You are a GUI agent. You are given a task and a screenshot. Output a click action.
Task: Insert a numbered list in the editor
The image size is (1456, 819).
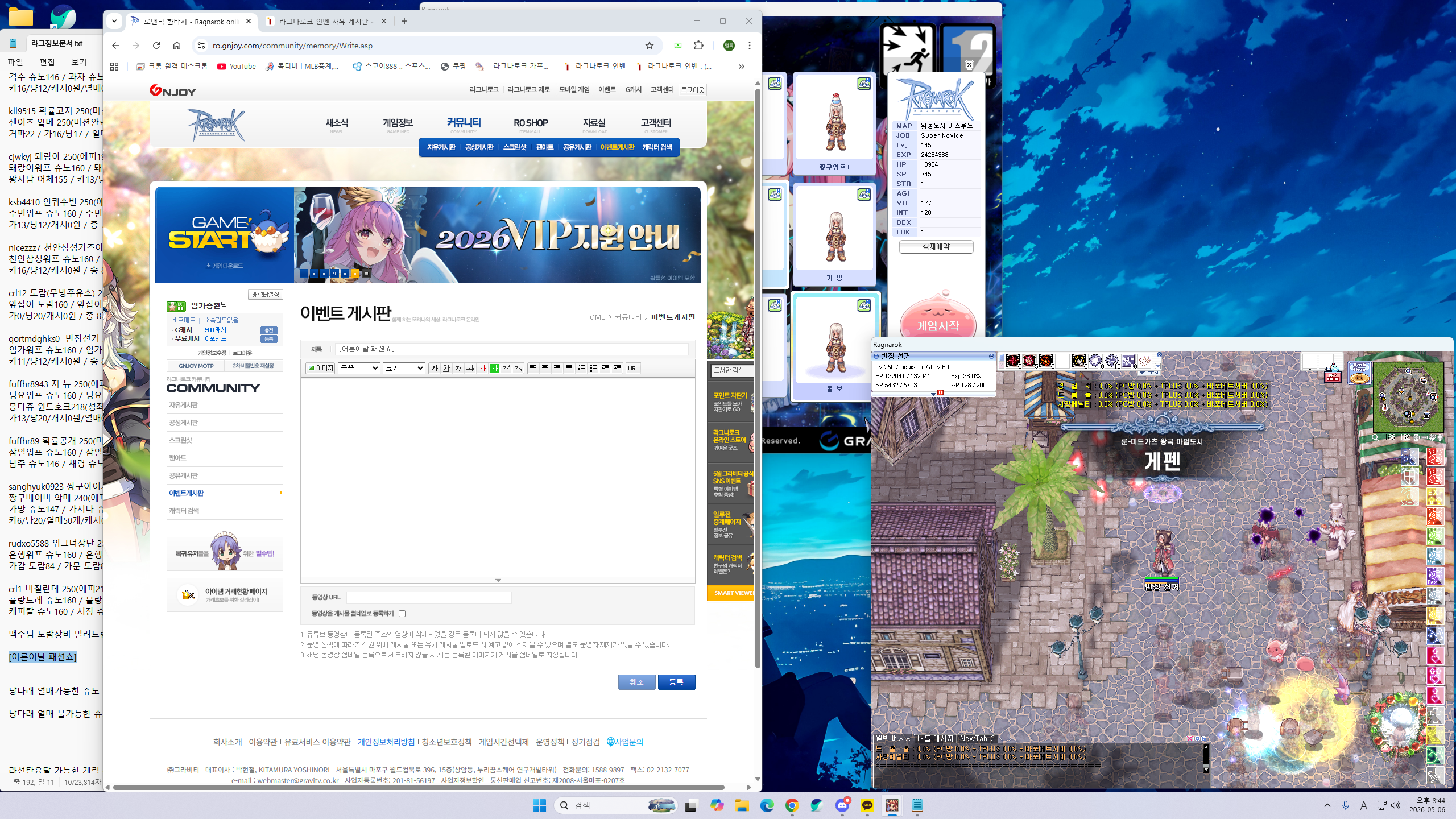(x=581, y=368)
